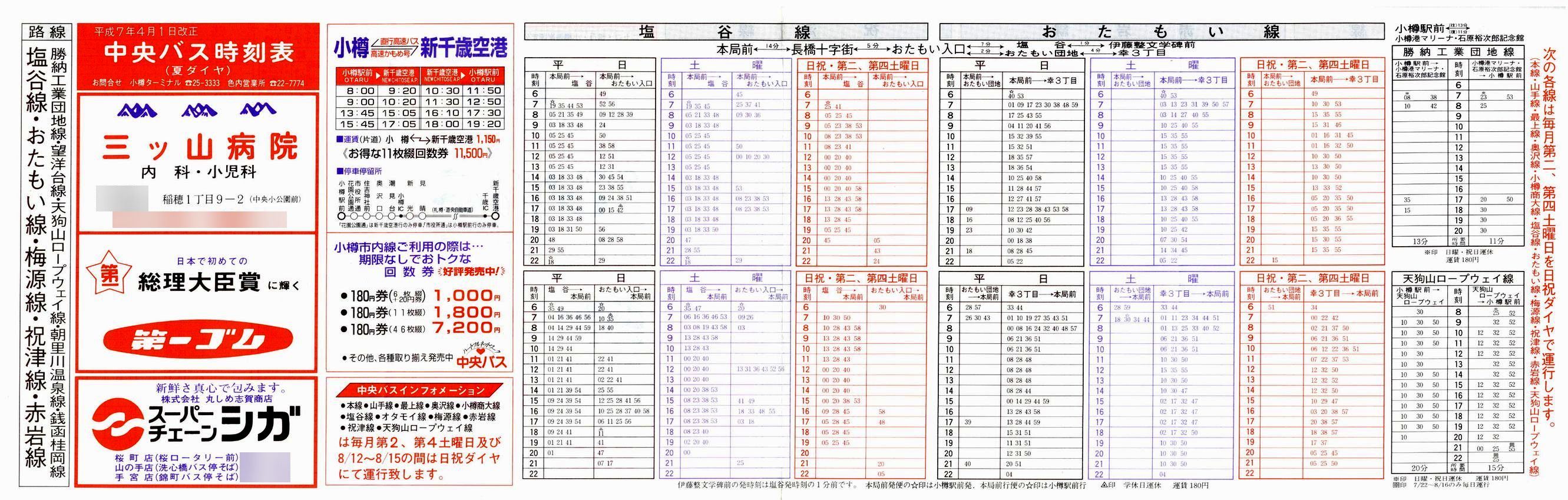Click the 天狗山ロープウェイ線 table header
1568x500 pixels.
1458,279
